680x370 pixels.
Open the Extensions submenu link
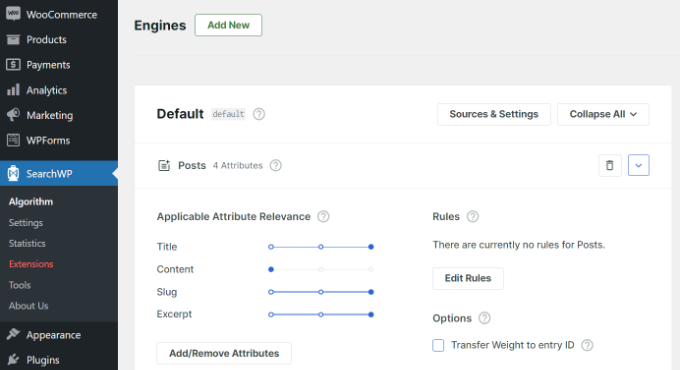click(x=31, y=264)
